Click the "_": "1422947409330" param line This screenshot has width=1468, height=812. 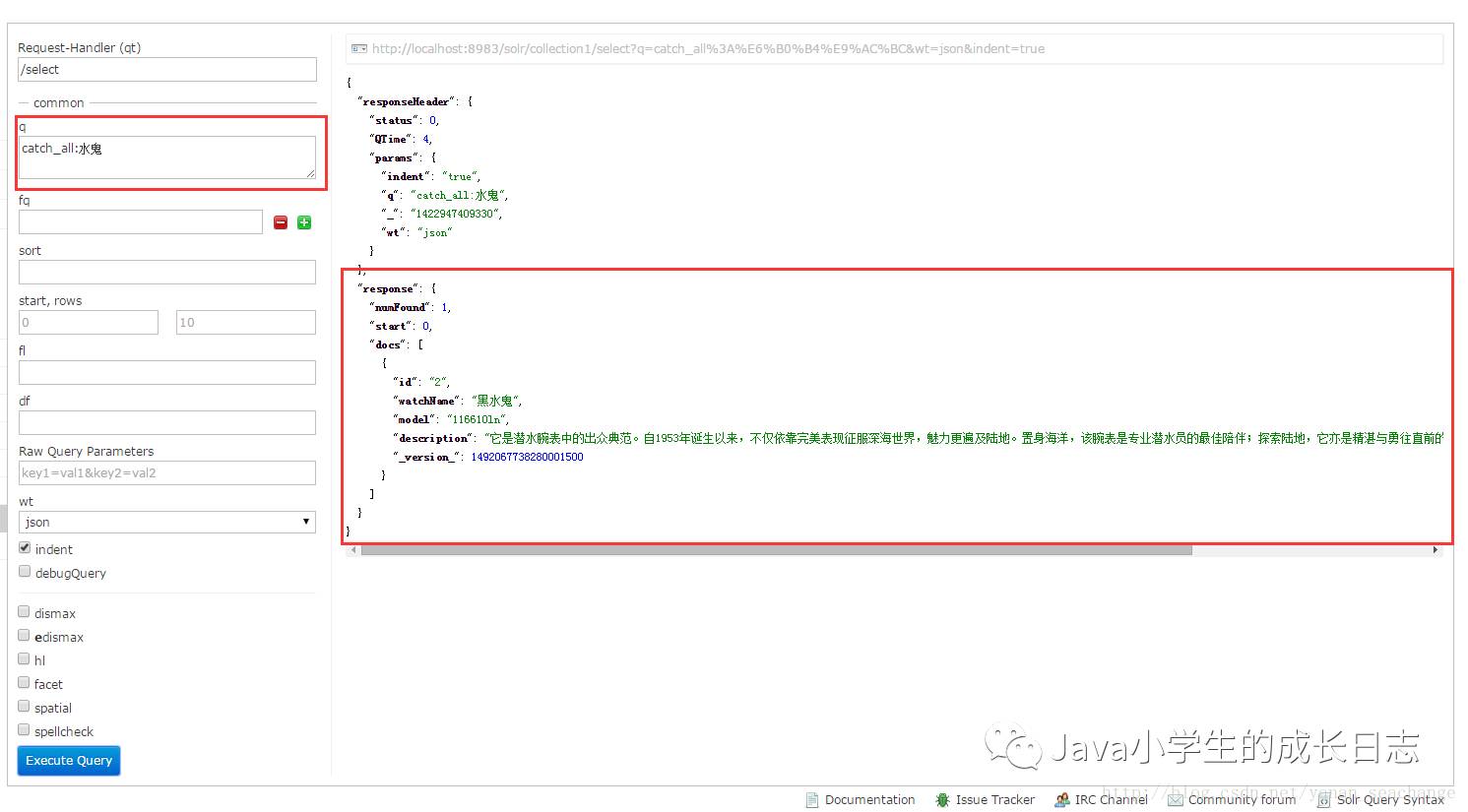pyautogui.click(x=442, y=214)
